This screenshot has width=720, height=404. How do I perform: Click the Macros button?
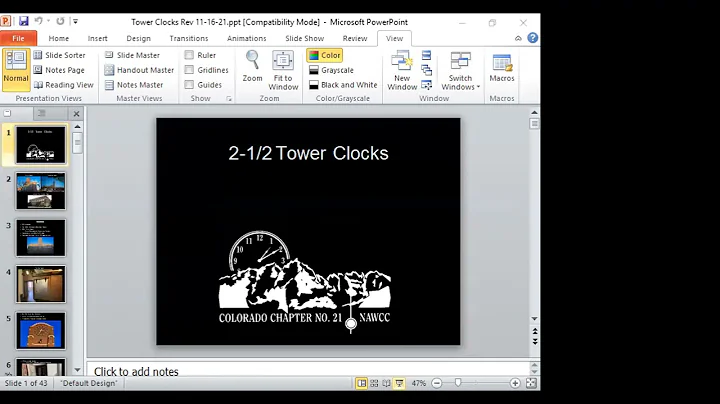tap(502, 68)
